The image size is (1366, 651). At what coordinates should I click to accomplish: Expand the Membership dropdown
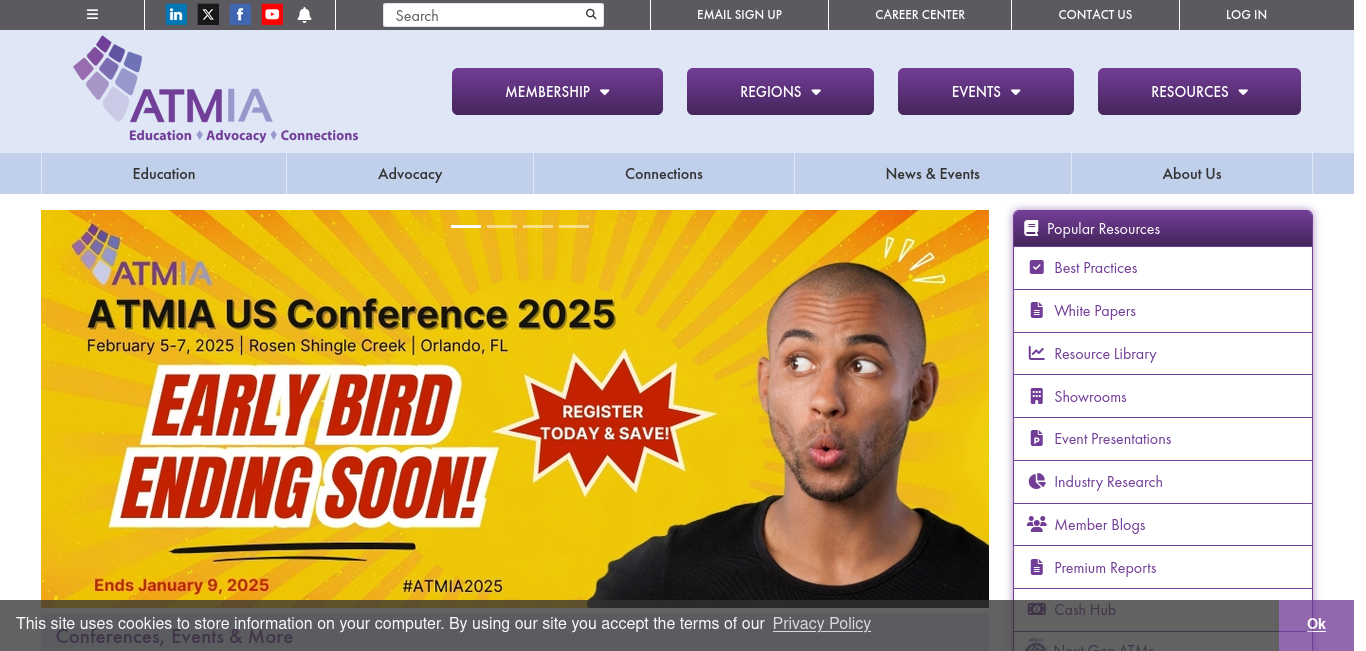557,91
